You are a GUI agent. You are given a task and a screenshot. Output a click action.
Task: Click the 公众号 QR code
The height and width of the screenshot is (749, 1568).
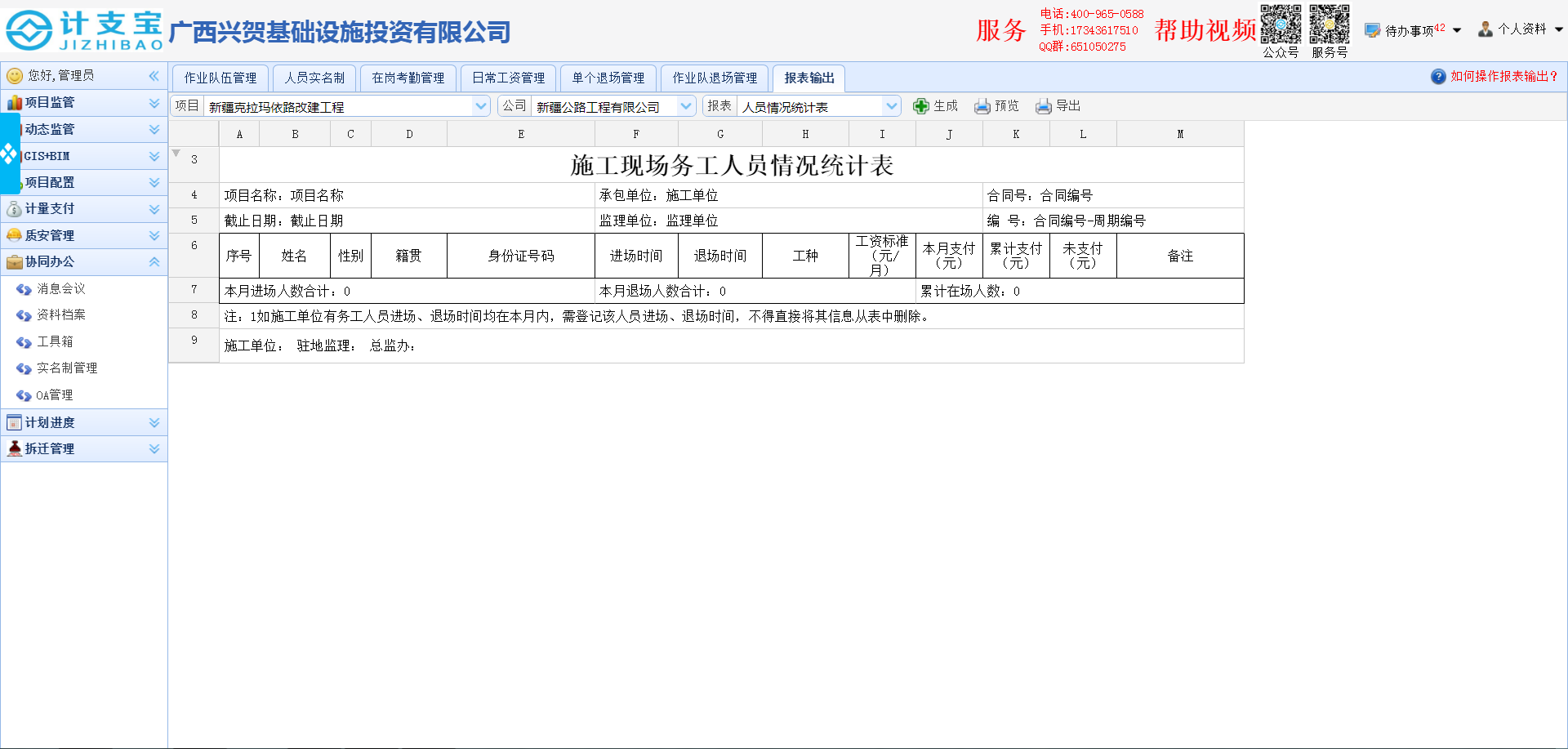point(1281,25)
